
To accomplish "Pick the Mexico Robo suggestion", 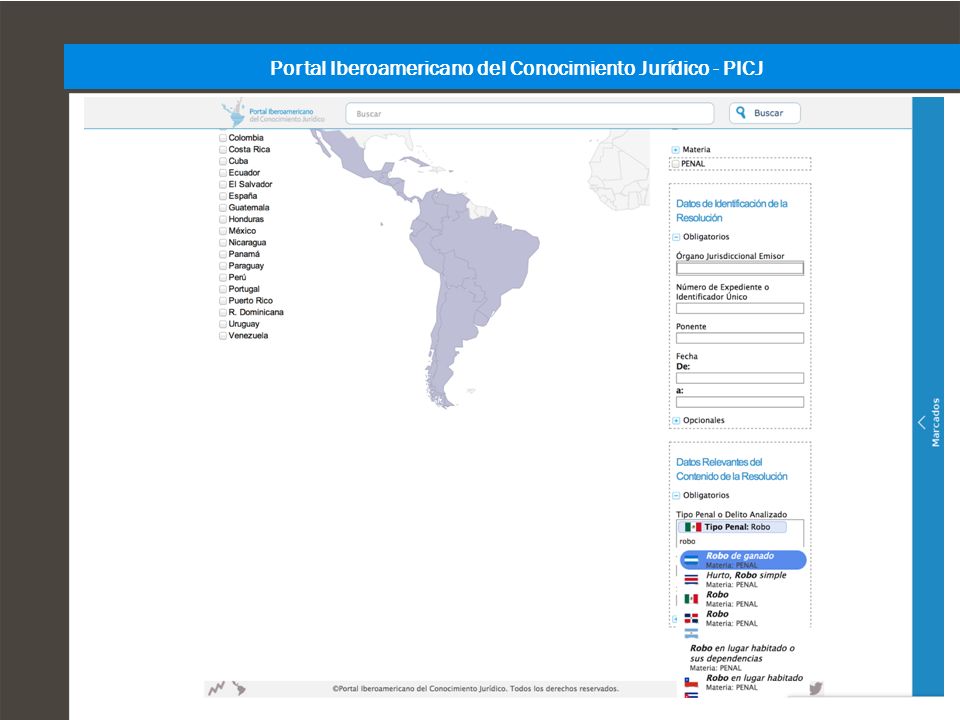I will pyautogui.click(x=743, y=599).
